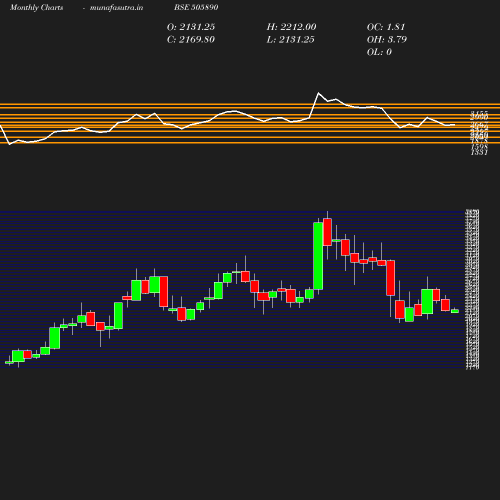Click the munafasutra.in label
The width and height of the screenshot is (500, 500).
[116, 8]
